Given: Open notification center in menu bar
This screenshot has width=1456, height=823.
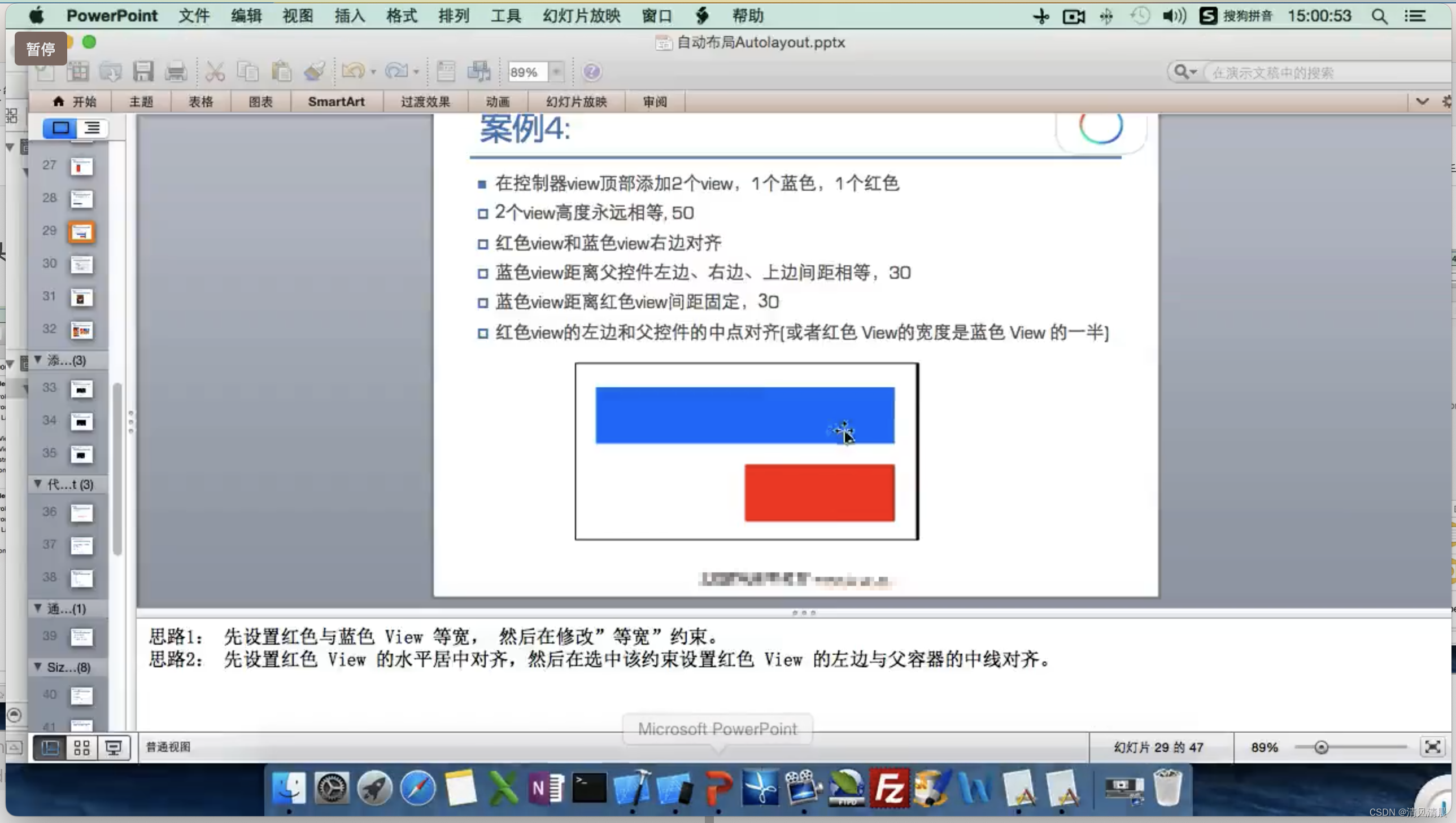Looking at the screenshot, I should coord(1415,16).
